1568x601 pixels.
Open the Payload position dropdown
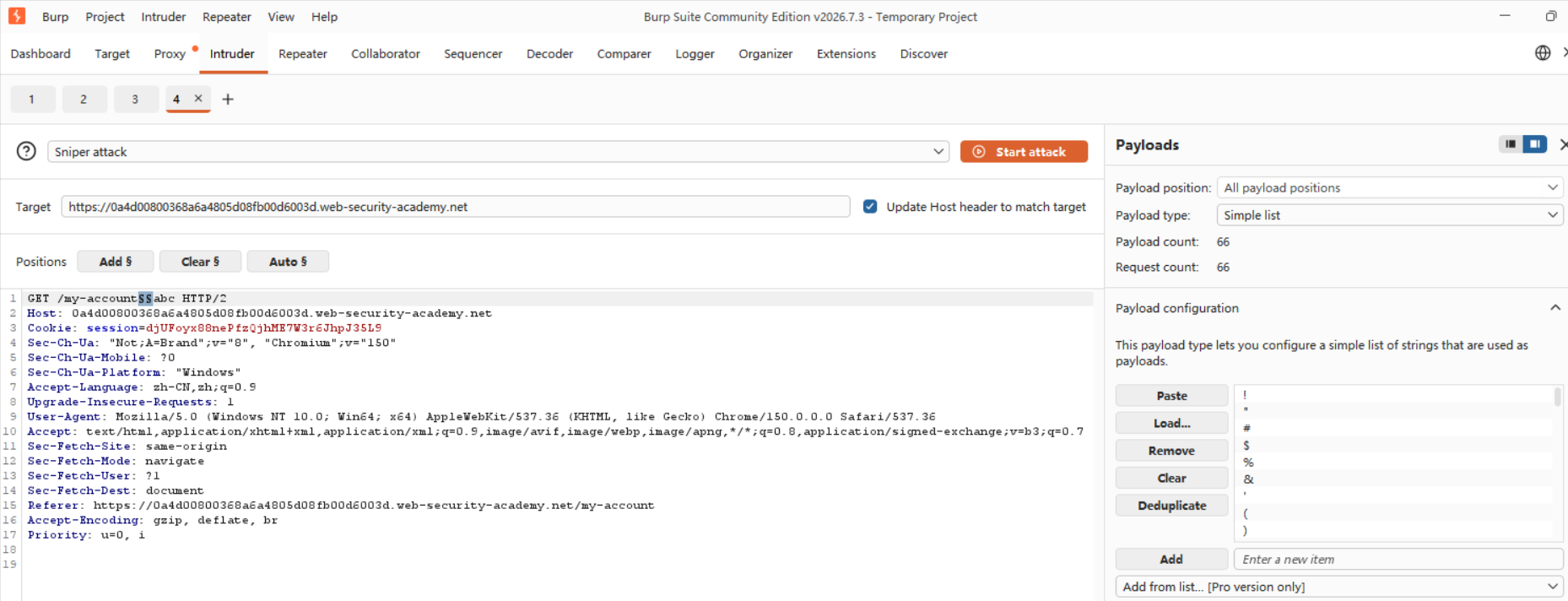[1390, 187]
